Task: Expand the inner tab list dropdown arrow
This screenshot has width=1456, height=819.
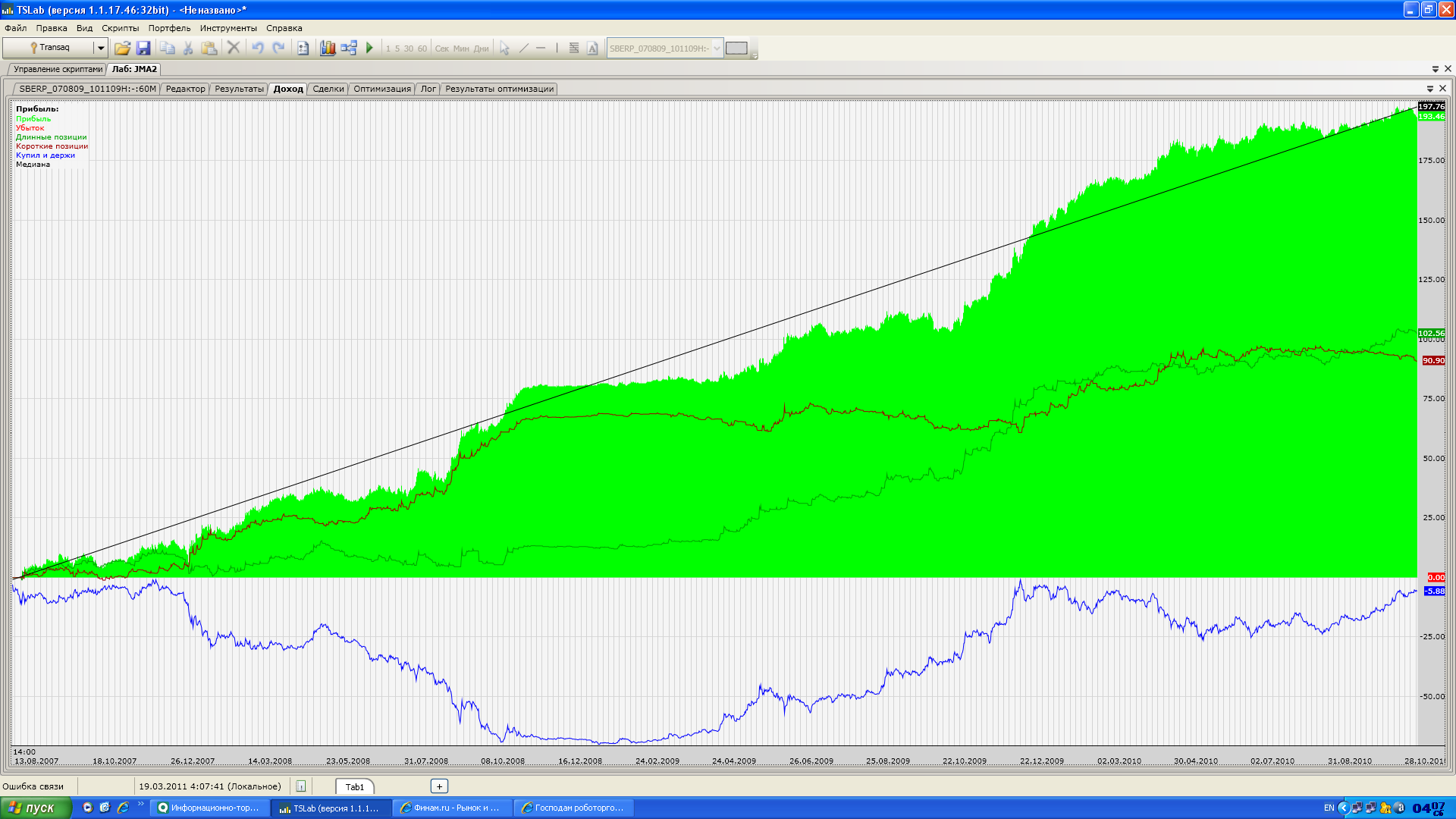Action: pos(1430,89)
